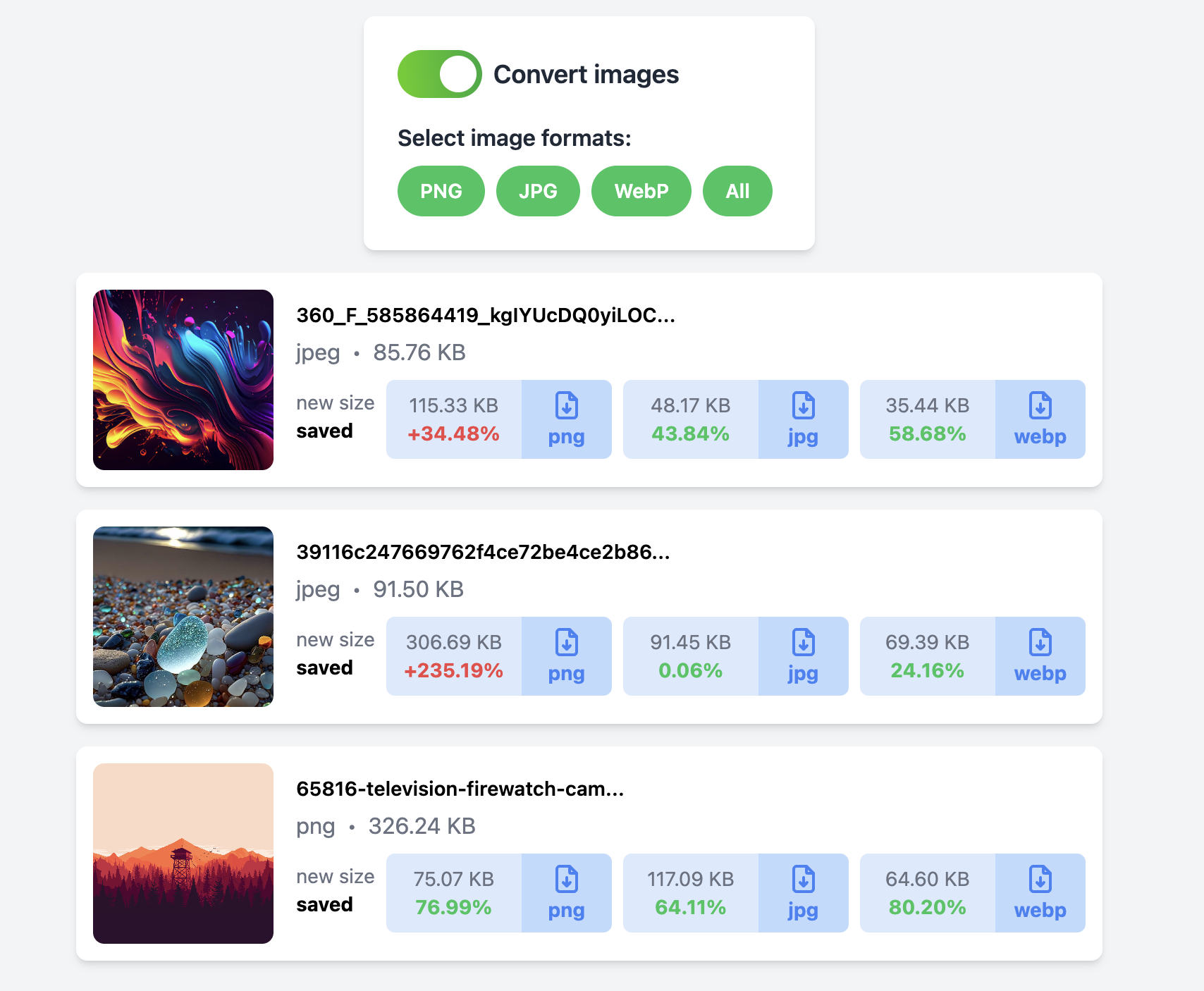The height and width of the screenshot is (991, 1204).
Task: Click the original size 85.76 KB
Action: (419, 352)
